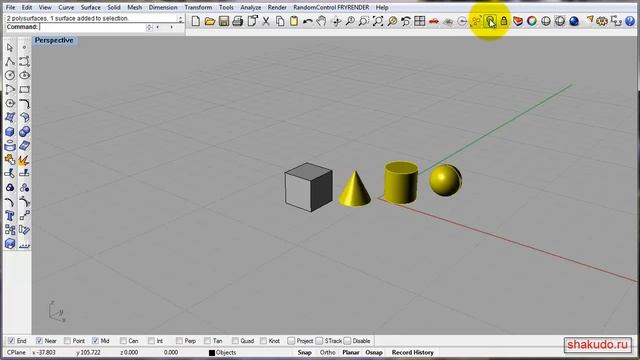
Task: Check the Disable osnap option
Action: [x=347, y=341]
